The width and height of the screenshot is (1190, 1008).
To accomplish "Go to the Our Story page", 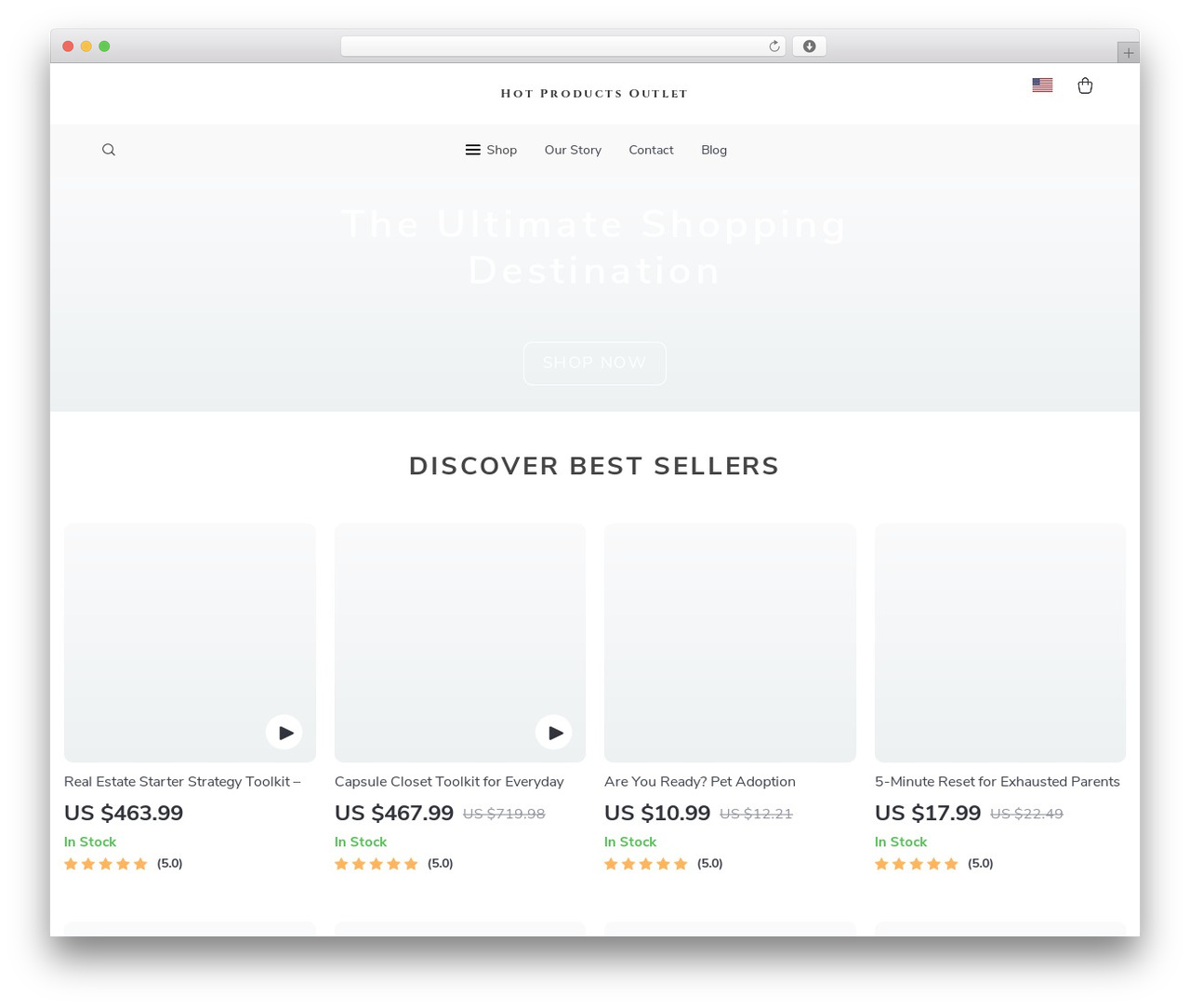I will 573,150.
